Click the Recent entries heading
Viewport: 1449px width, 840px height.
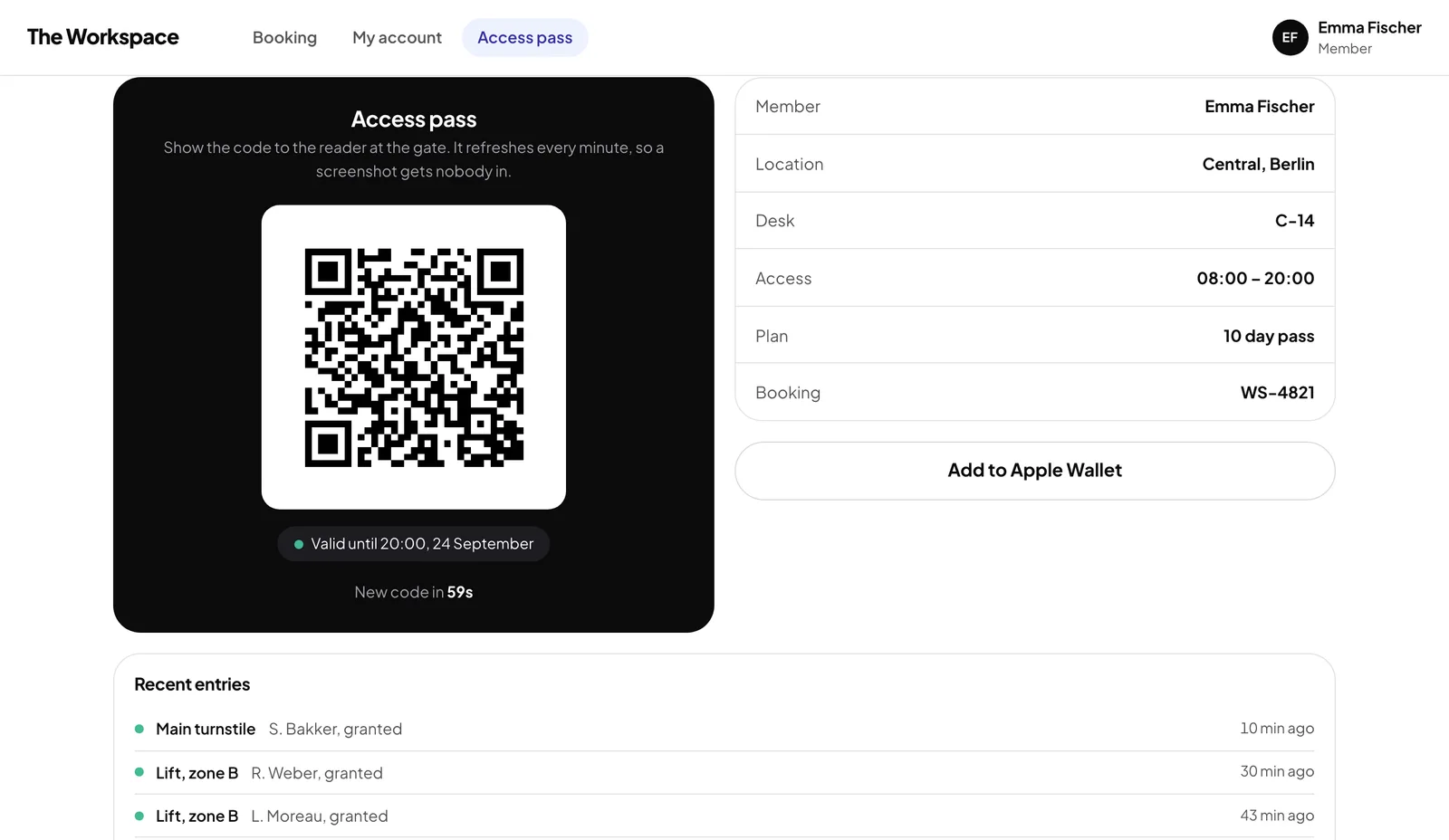(x=192, y=684)
